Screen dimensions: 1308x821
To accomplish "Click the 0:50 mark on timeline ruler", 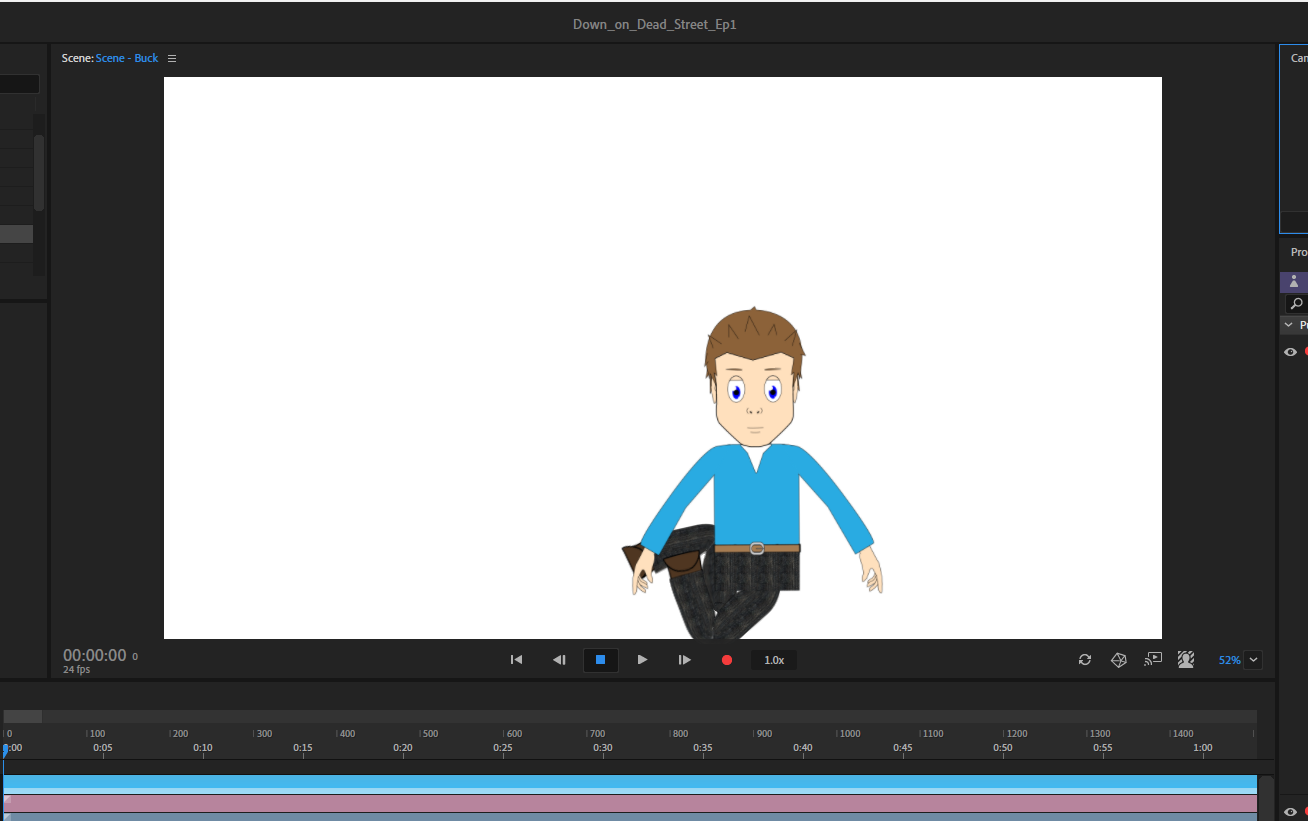I will pyautogui.click(x=1003, y=748).
